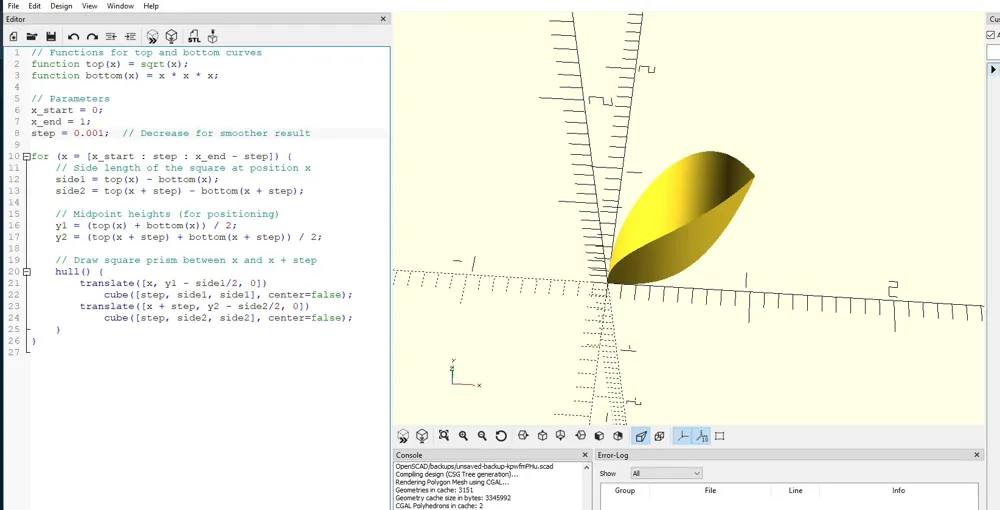1000x510 pixels.
Task: Switch to the Bottom view
Action: tap(561, 436)
